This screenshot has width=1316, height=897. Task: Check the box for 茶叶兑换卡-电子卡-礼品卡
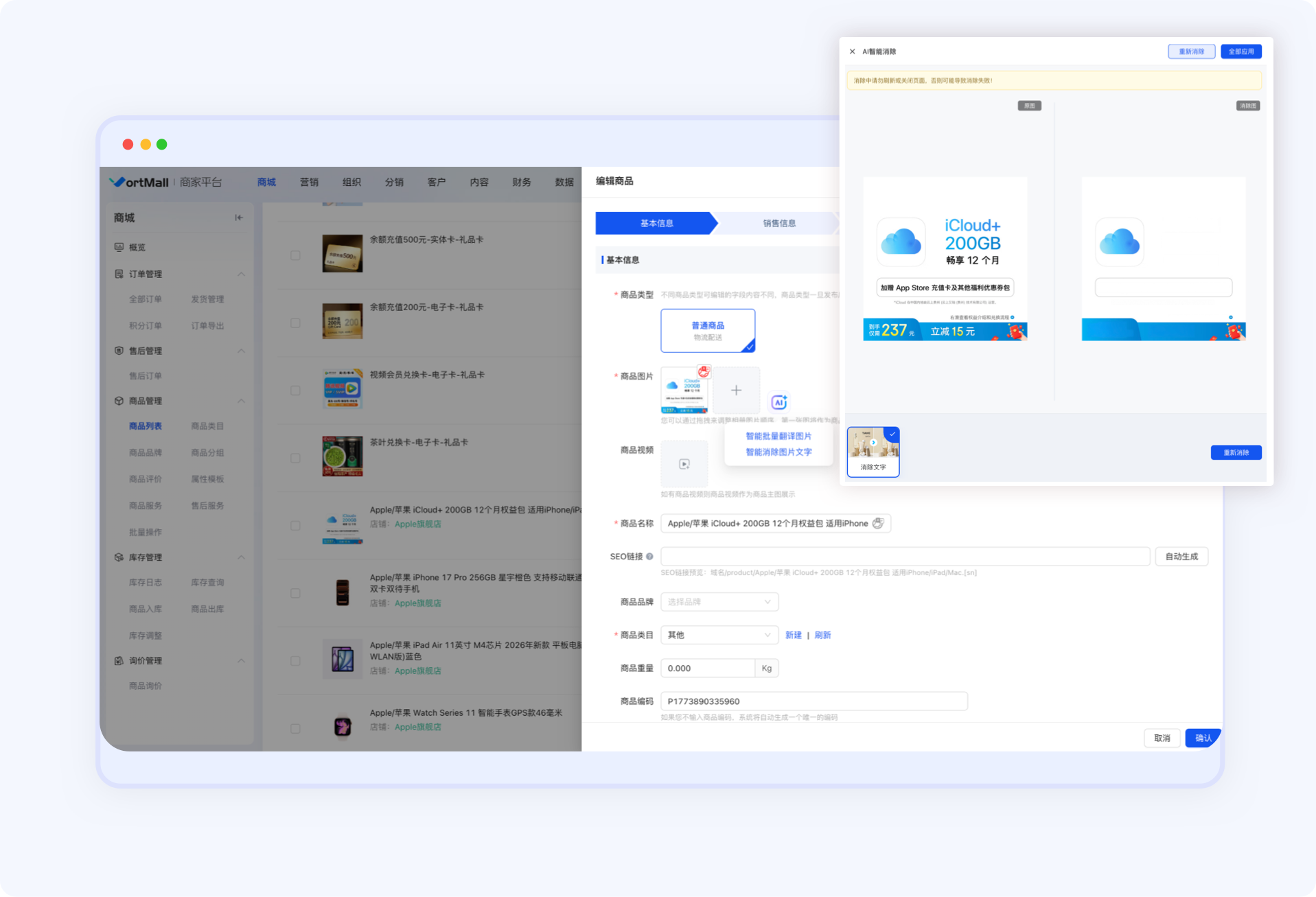pos(295,458)
